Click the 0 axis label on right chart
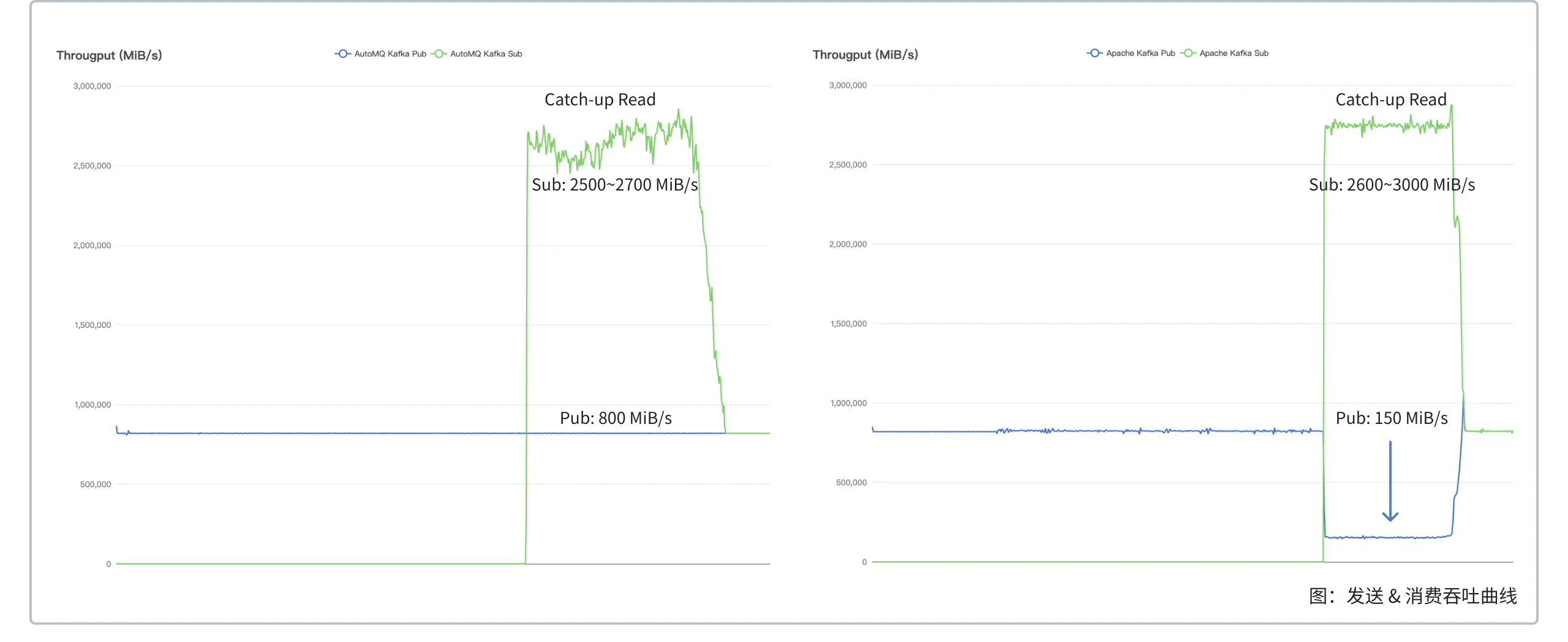 click(x=864, y=562)
